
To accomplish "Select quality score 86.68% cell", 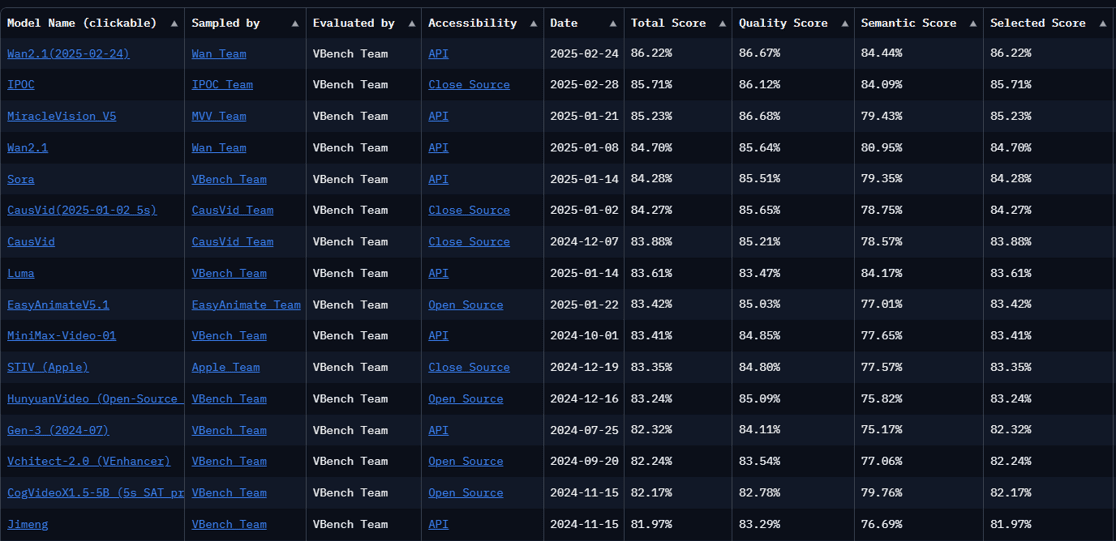I will [x=793, y=116].
